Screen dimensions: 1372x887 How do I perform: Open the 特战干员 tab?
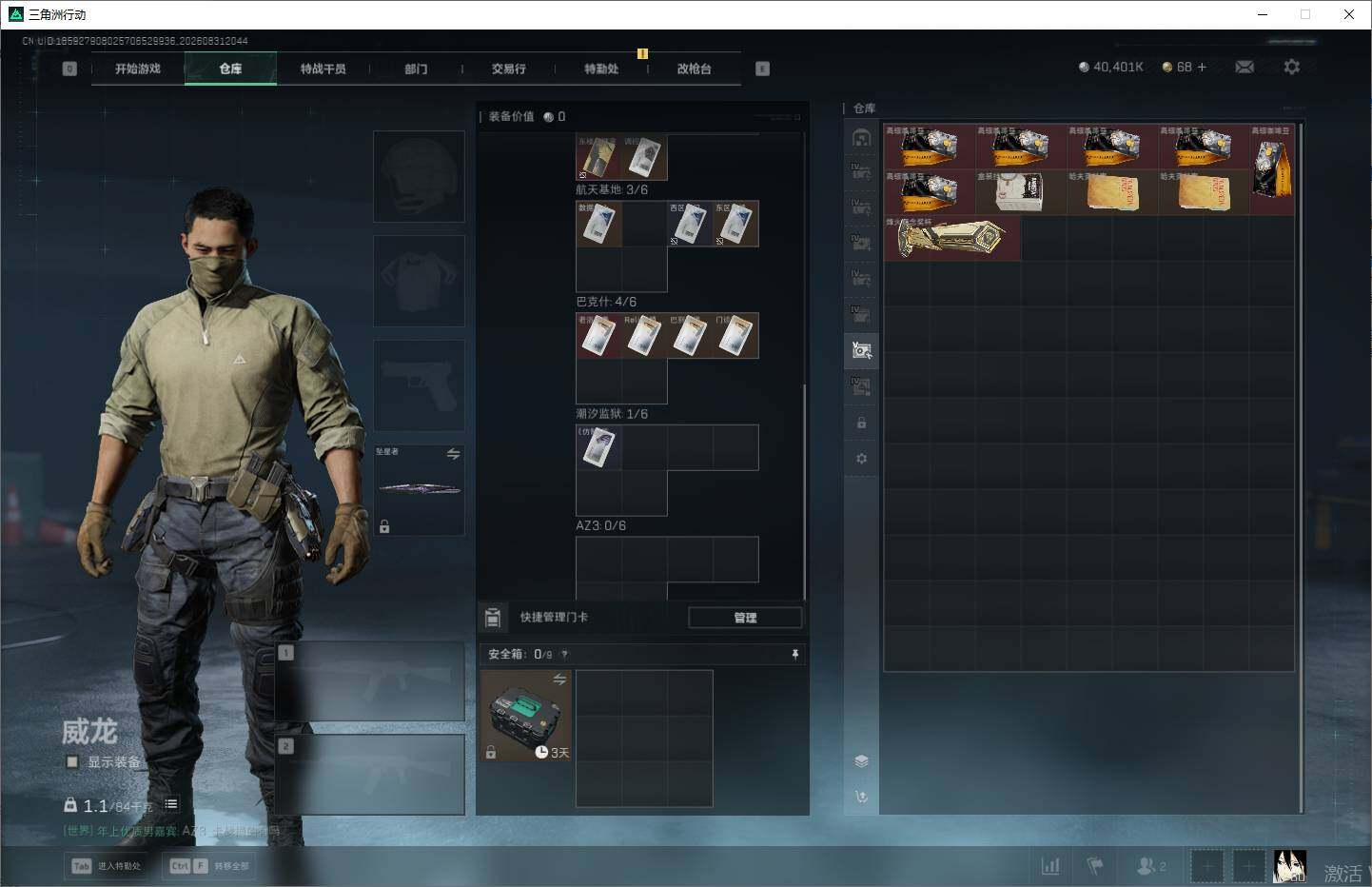pyautogui.click(x=323, y=69)
